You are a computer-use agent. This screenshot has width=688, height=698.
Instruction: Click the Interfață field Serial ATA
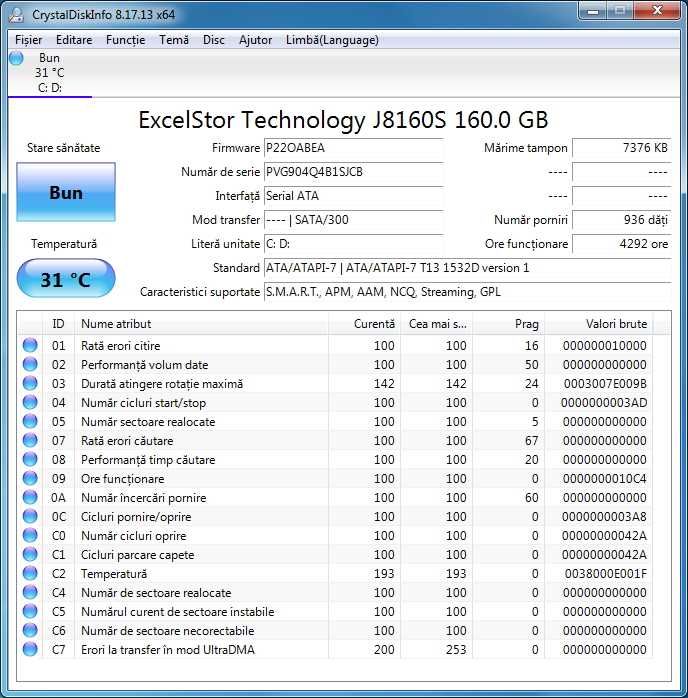coord(354,196)
